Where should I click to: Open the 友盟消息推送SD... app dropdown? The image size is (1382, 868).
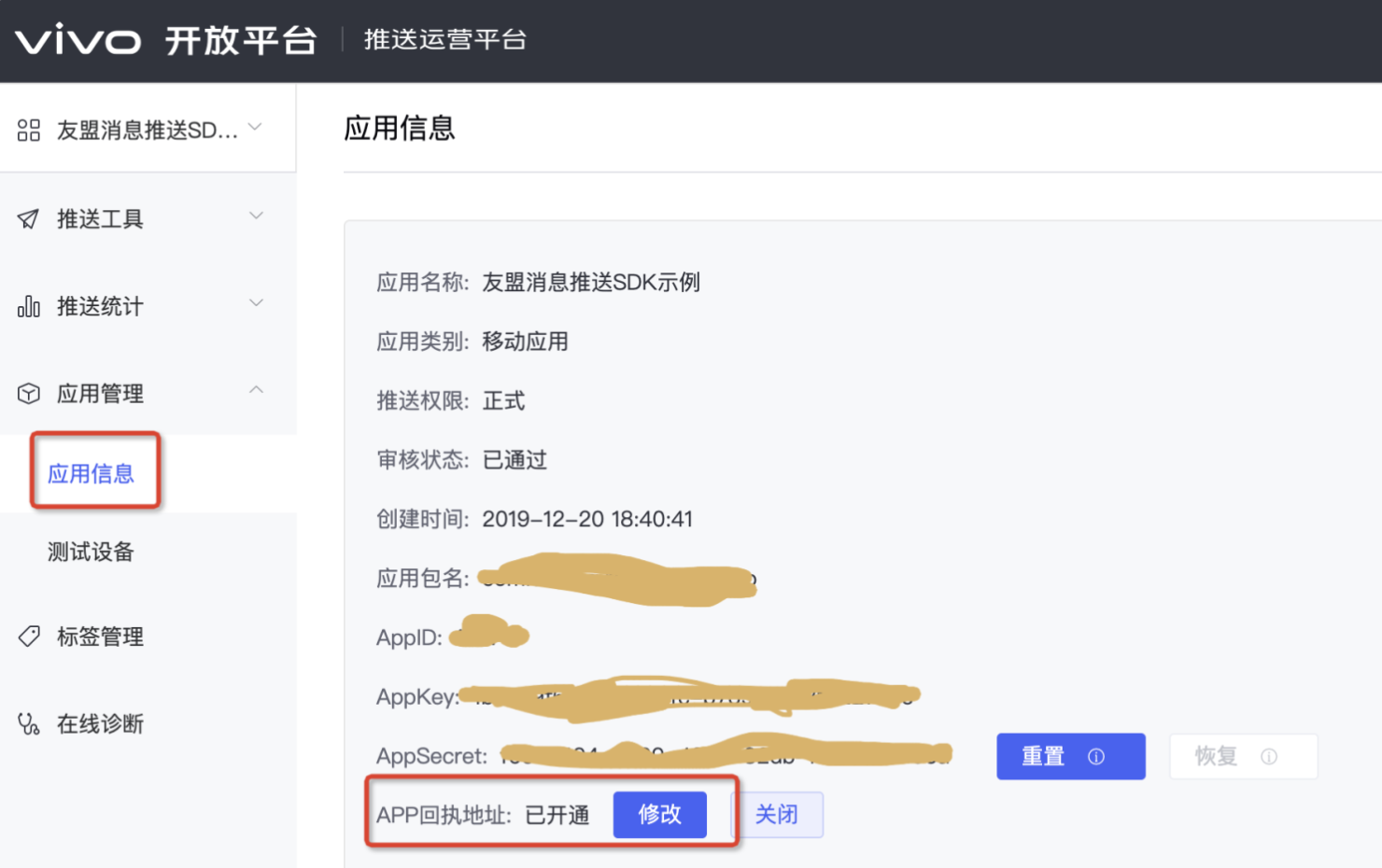point(148,129)
